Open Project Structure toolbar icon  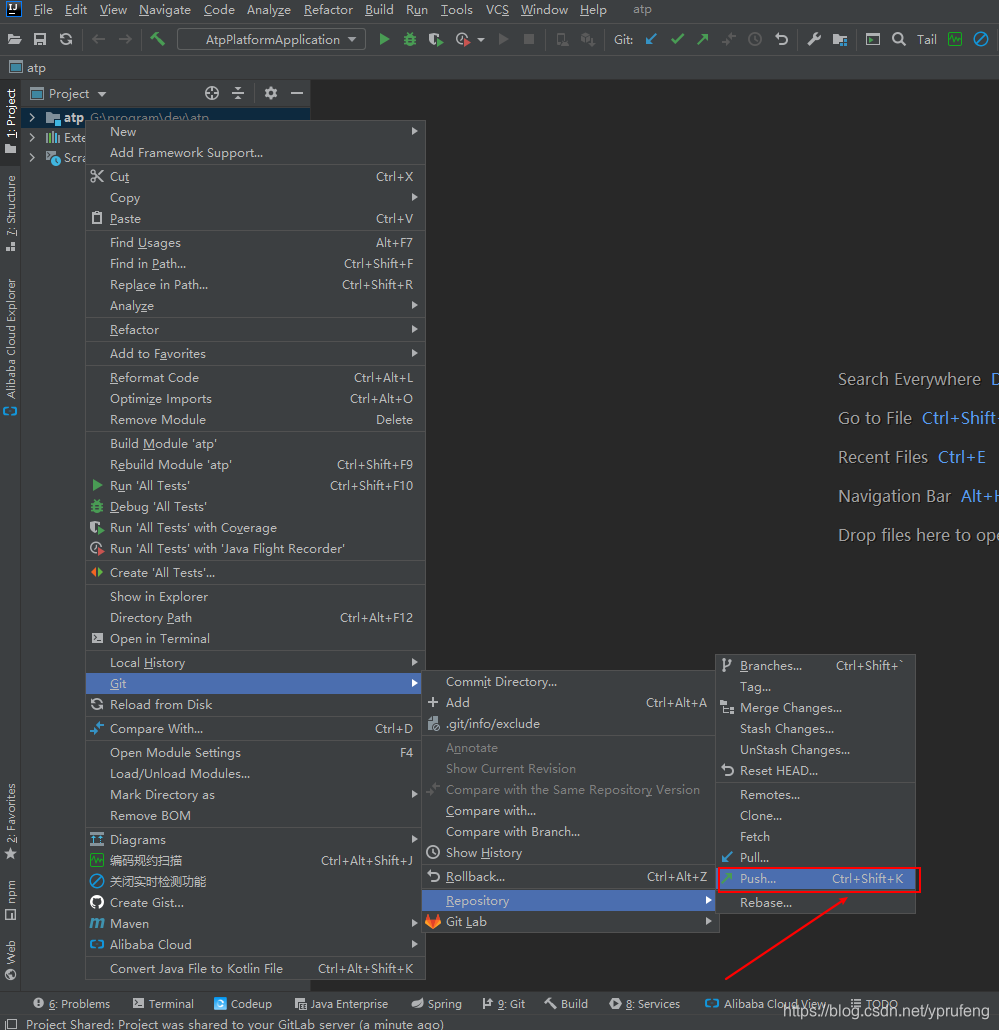point(839,39)
